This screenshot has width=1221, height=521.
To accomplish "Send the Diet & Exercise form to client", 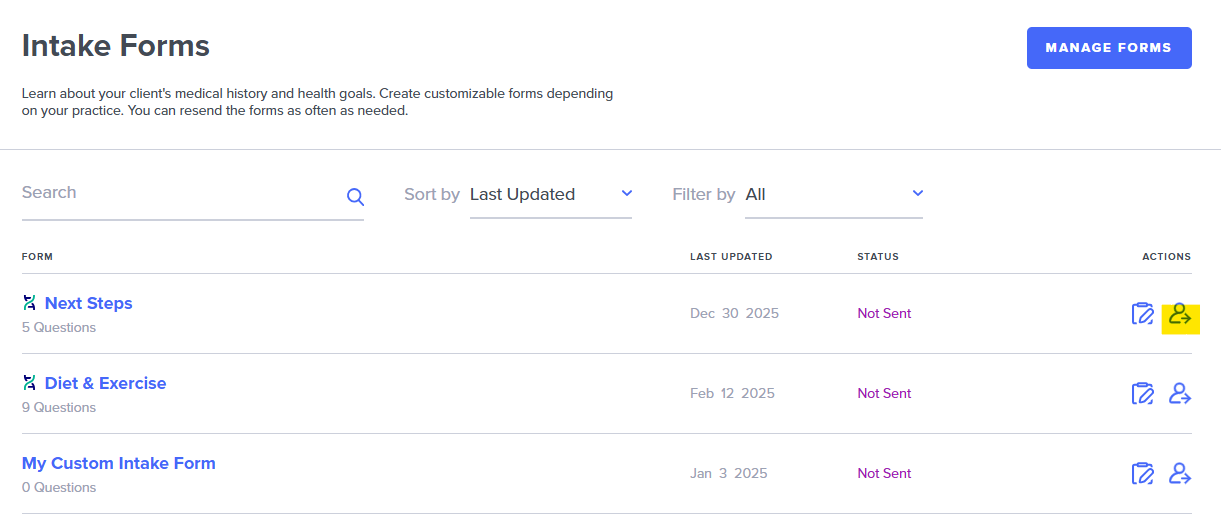I will 1180,394.
